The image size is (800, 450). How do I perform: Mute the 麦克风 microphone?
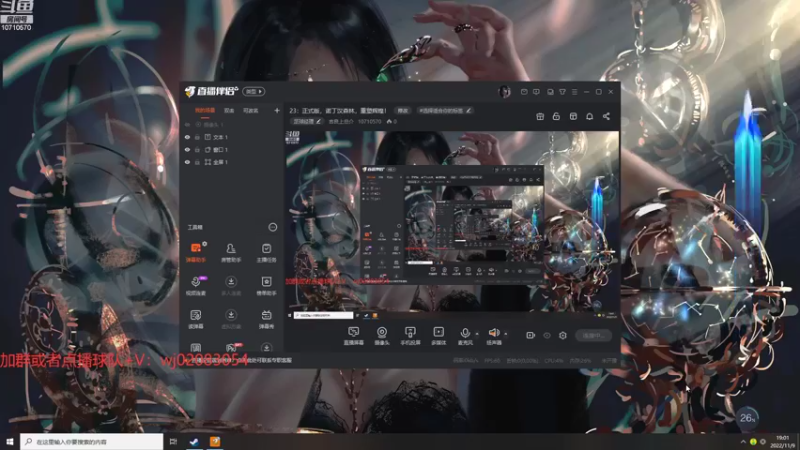click(465, 336)
